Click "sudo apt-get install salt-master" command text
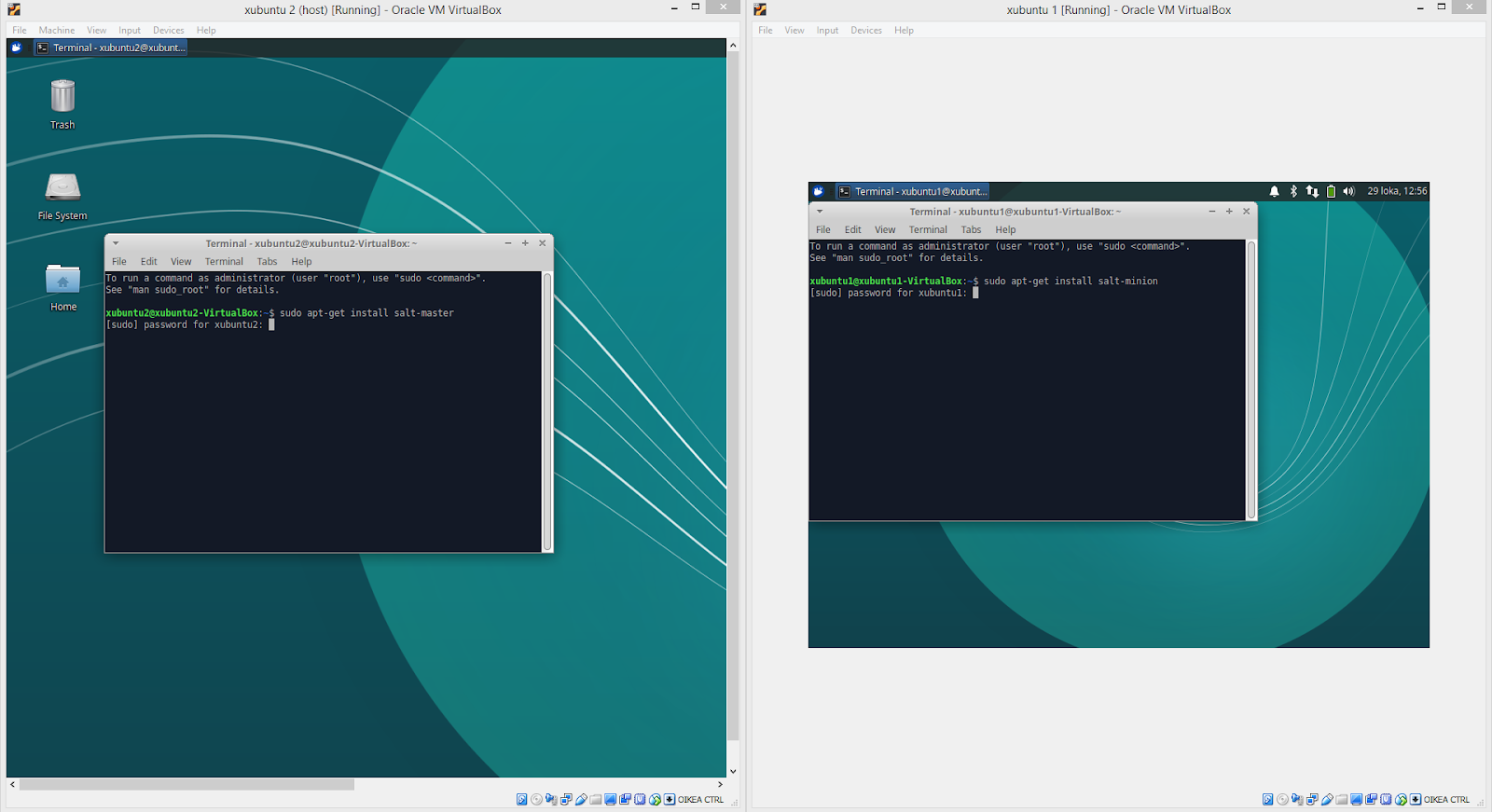This screenshot has height=812, width=1492. [x=367, y=313]
